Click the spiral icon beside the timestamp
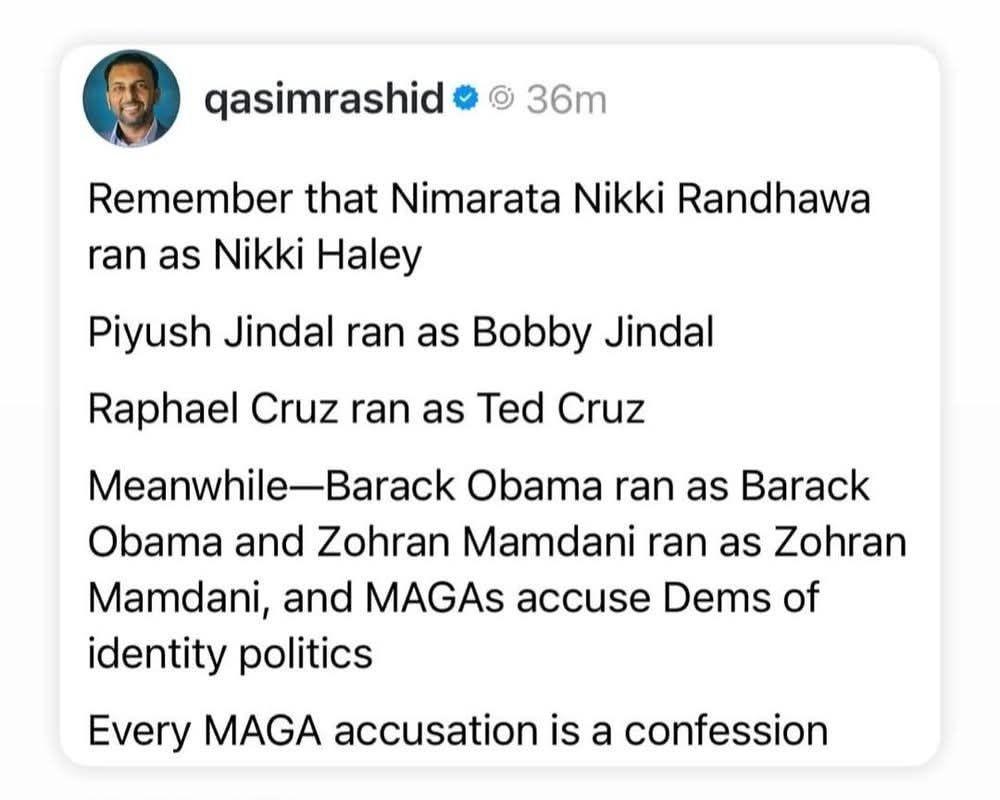This screenshot has width=1000, height=800. (x=501, y=98)
